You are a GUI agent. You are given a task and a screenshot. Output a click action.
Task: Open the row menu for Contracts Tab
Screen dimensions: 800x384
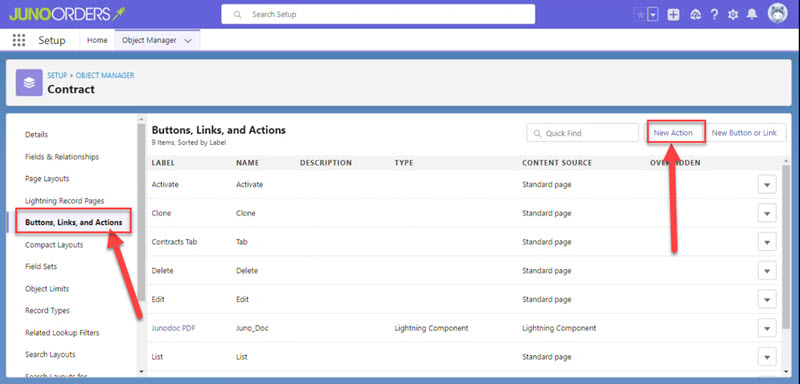(767, 242)
